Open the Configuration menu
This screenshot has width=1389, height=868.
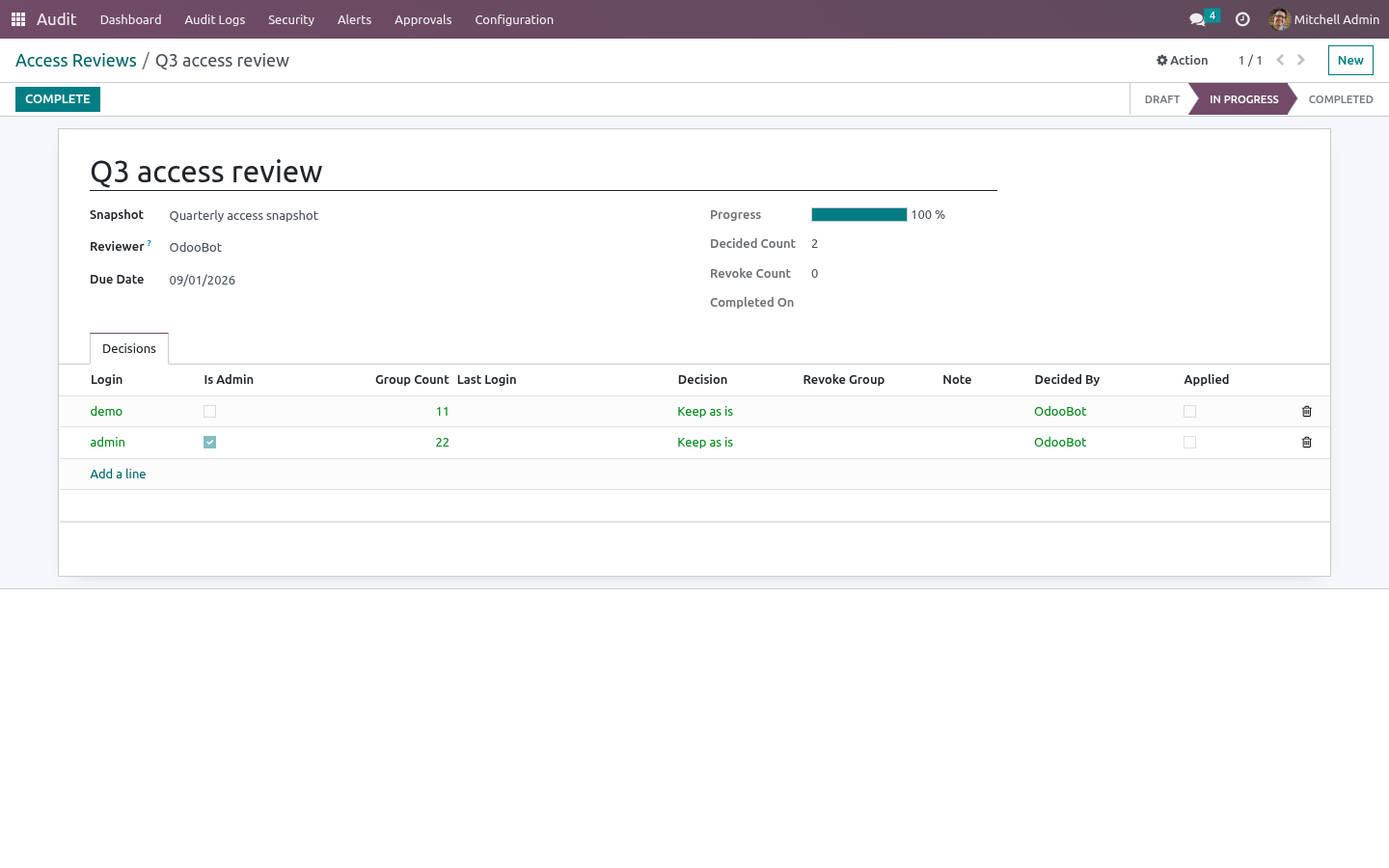click(514, 19)
